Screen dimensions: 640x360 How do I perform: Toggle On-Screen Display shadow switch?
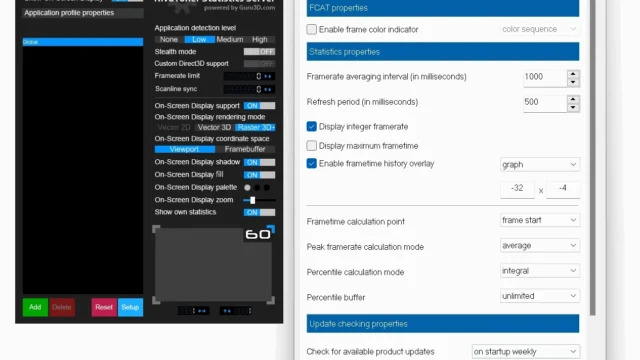point(259,162)
